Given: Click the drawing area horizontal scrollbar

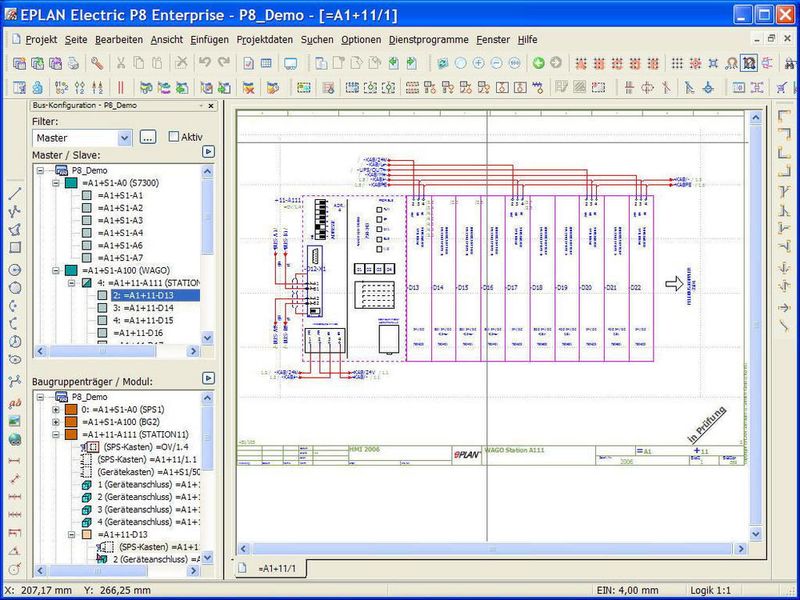Looking at the screenshot, I should (493, 549).
